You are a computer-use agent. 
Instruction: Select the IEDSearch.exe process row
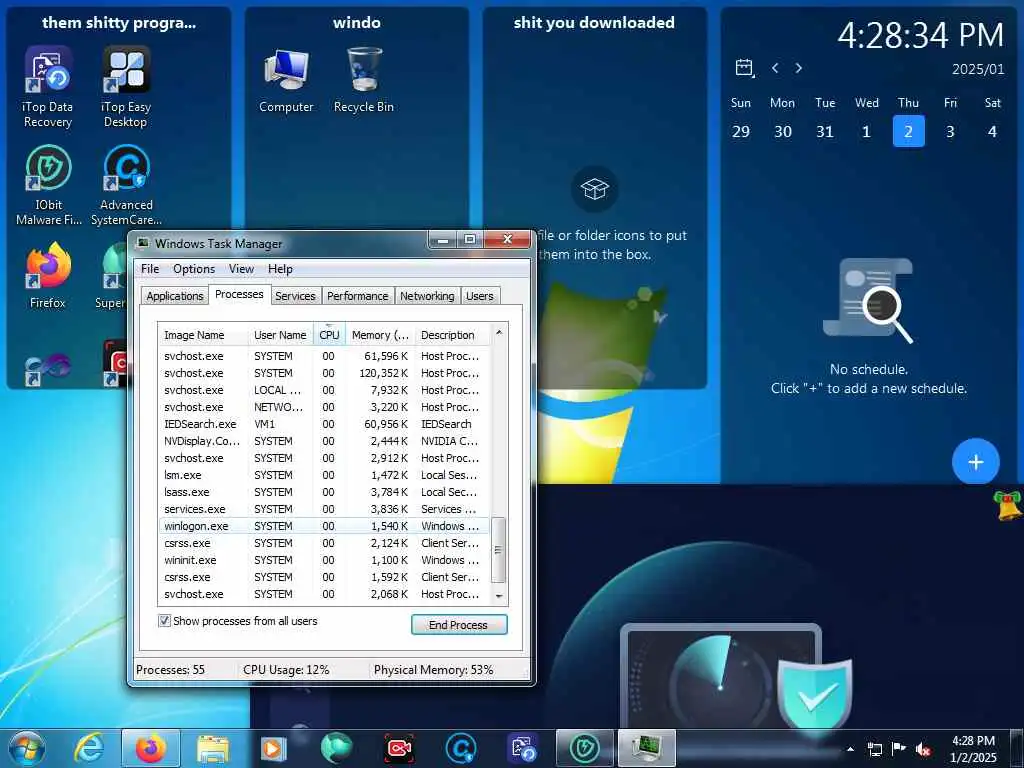[325, 424]
